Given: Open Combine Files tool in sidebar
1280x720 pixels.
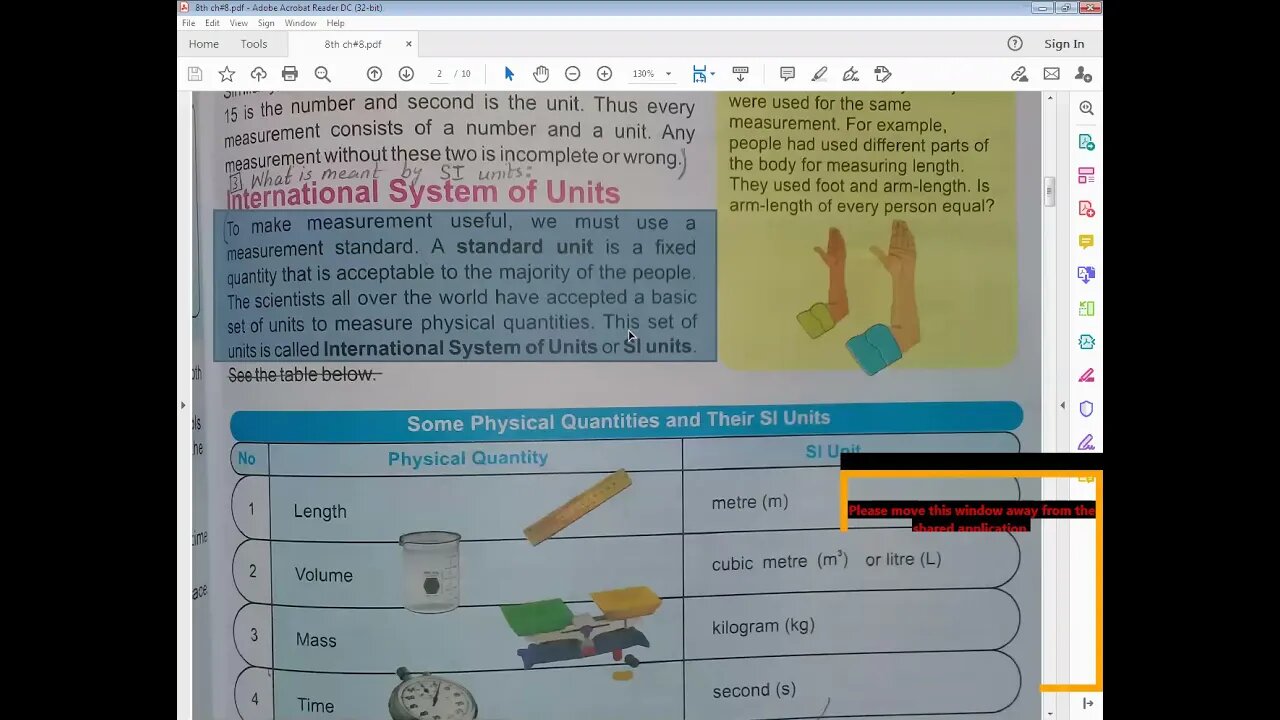Looking at the screenshot, I should click(1086, 275).
